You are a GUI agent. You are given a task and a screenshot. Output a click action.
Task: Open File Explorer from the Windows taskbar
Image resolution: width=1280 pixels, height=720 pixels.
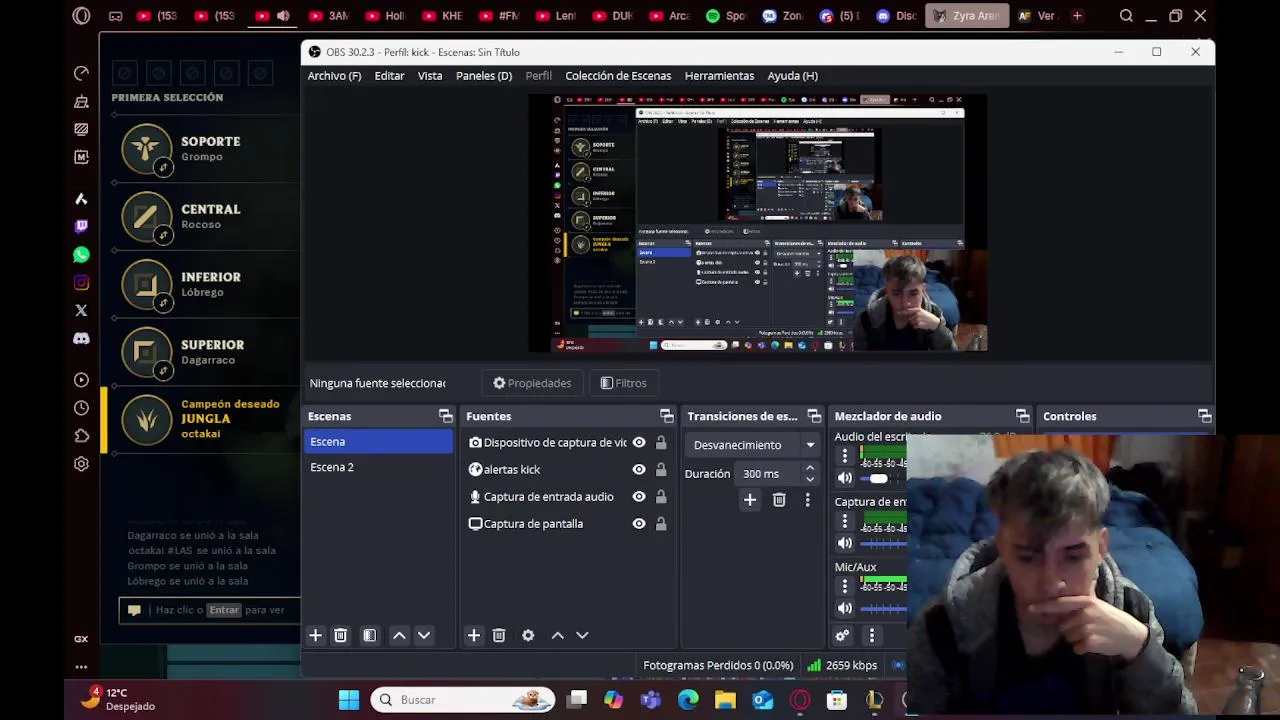[x=725, y=700]
